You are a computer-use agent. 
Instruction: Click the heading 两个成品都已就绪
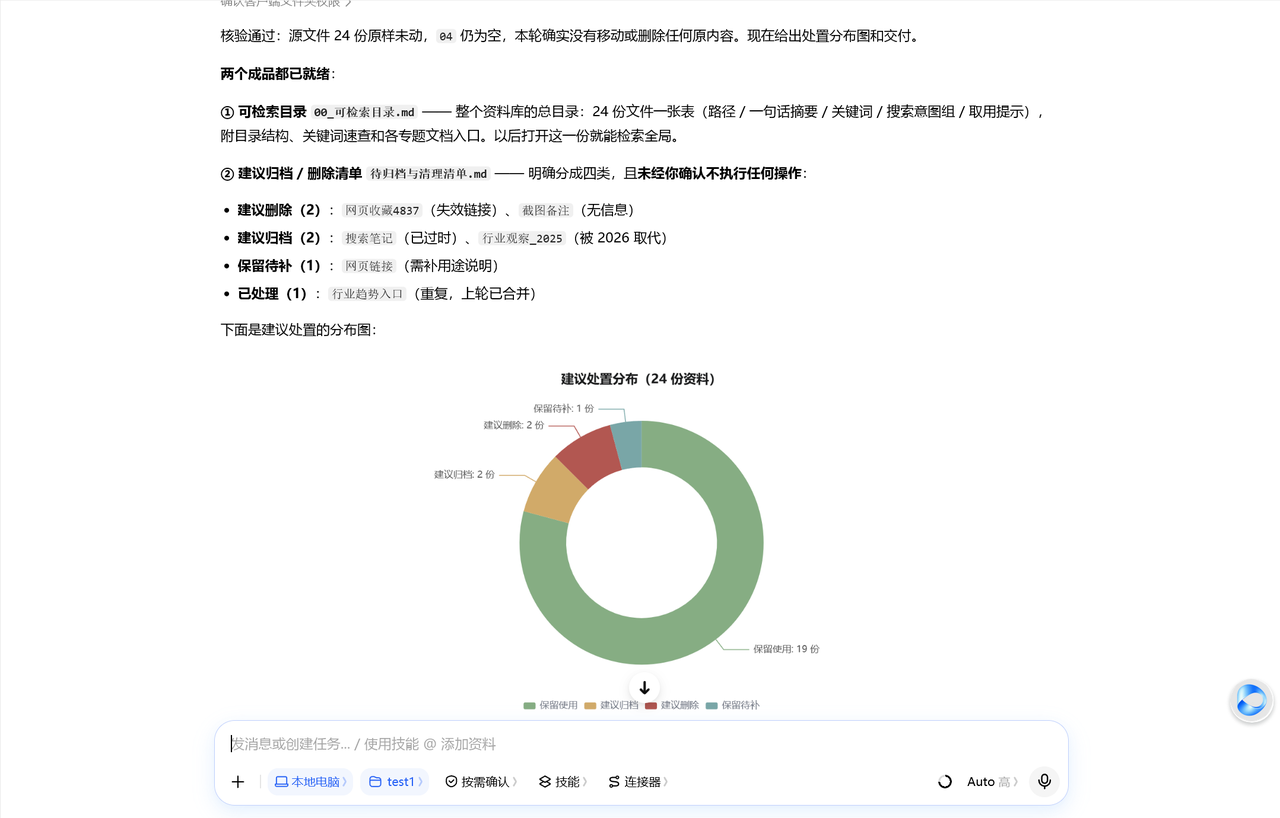point(275,74)
